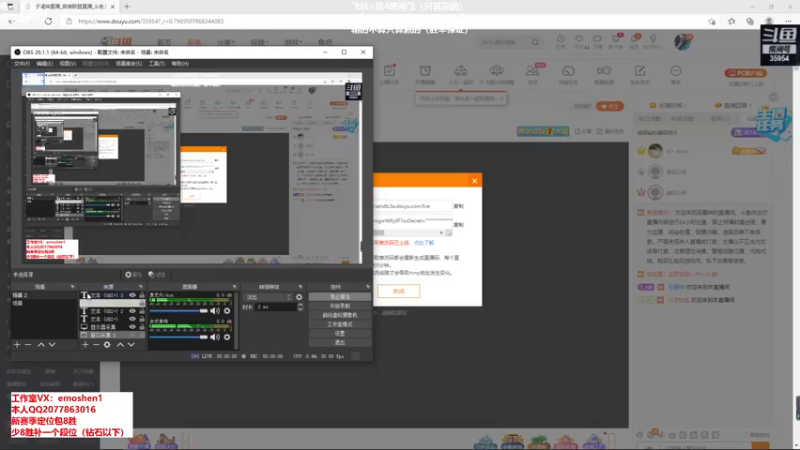Pop out the Controls dock panel
This screenshot has height=450, width=800.
click(368, 287)
